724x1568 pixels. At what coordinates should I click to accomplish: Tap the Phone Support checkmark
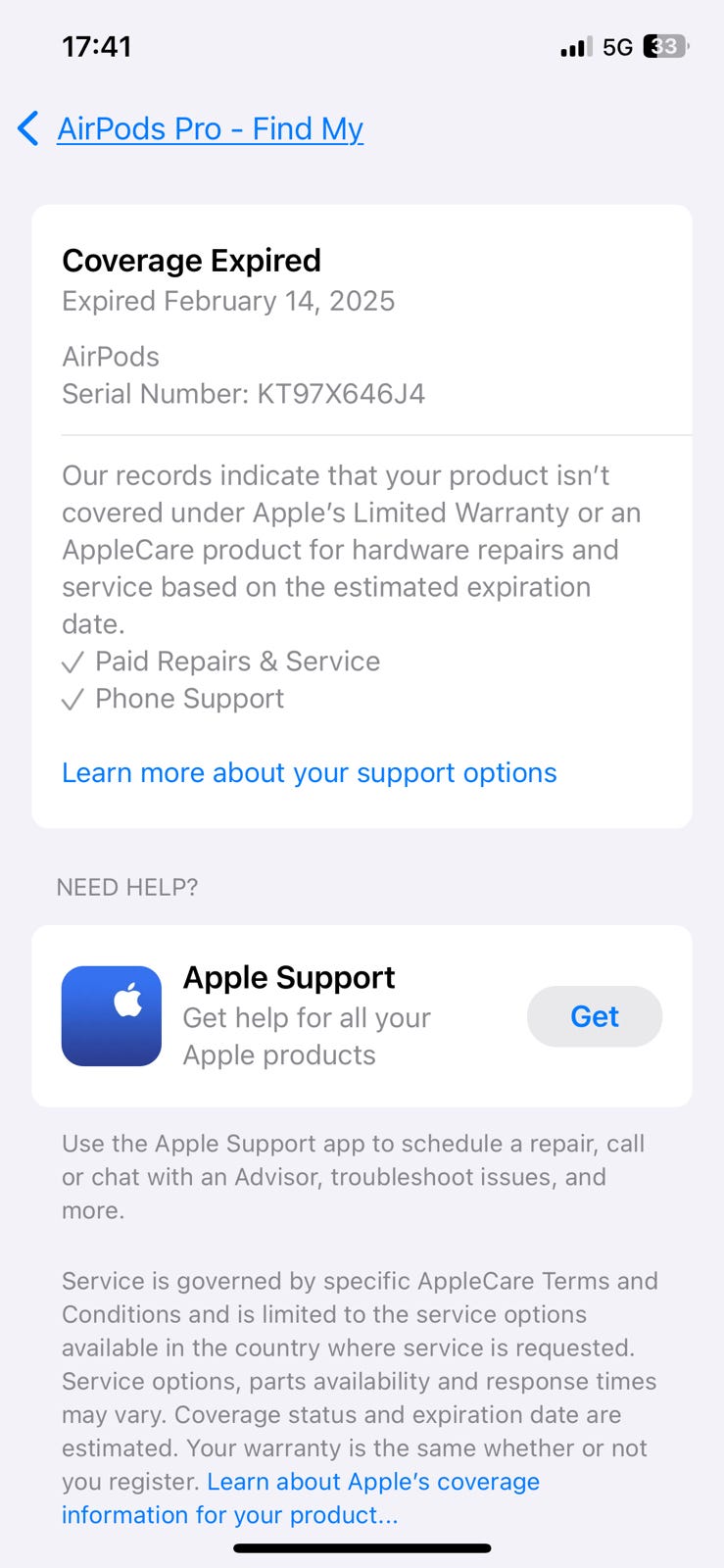[72, 700]
